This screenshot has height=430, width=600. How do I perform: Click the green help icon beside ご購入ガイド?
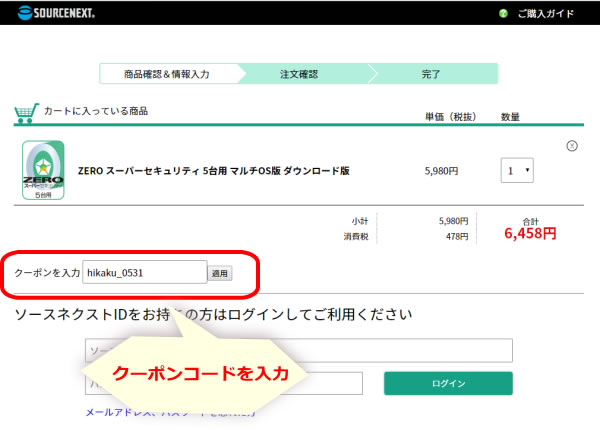(503, 13)
